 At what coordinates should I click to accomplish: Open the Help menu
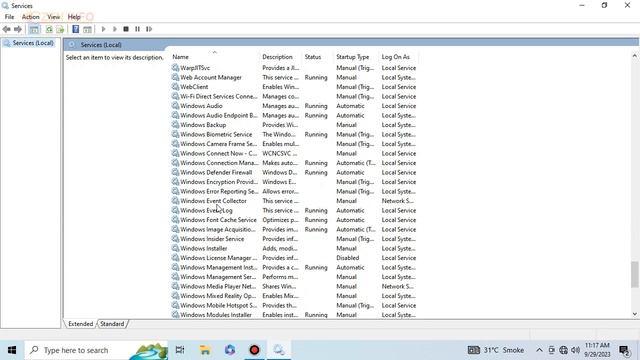point(74,17)
